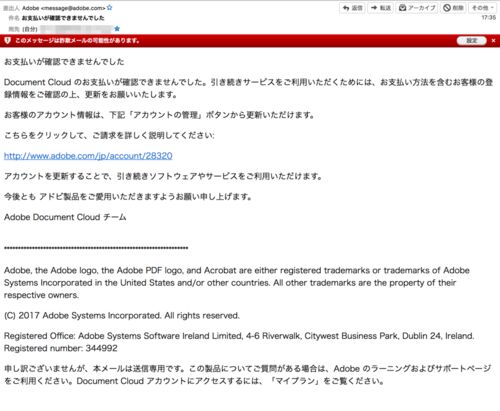Click the Forward (転送) button

click(381, 8)
